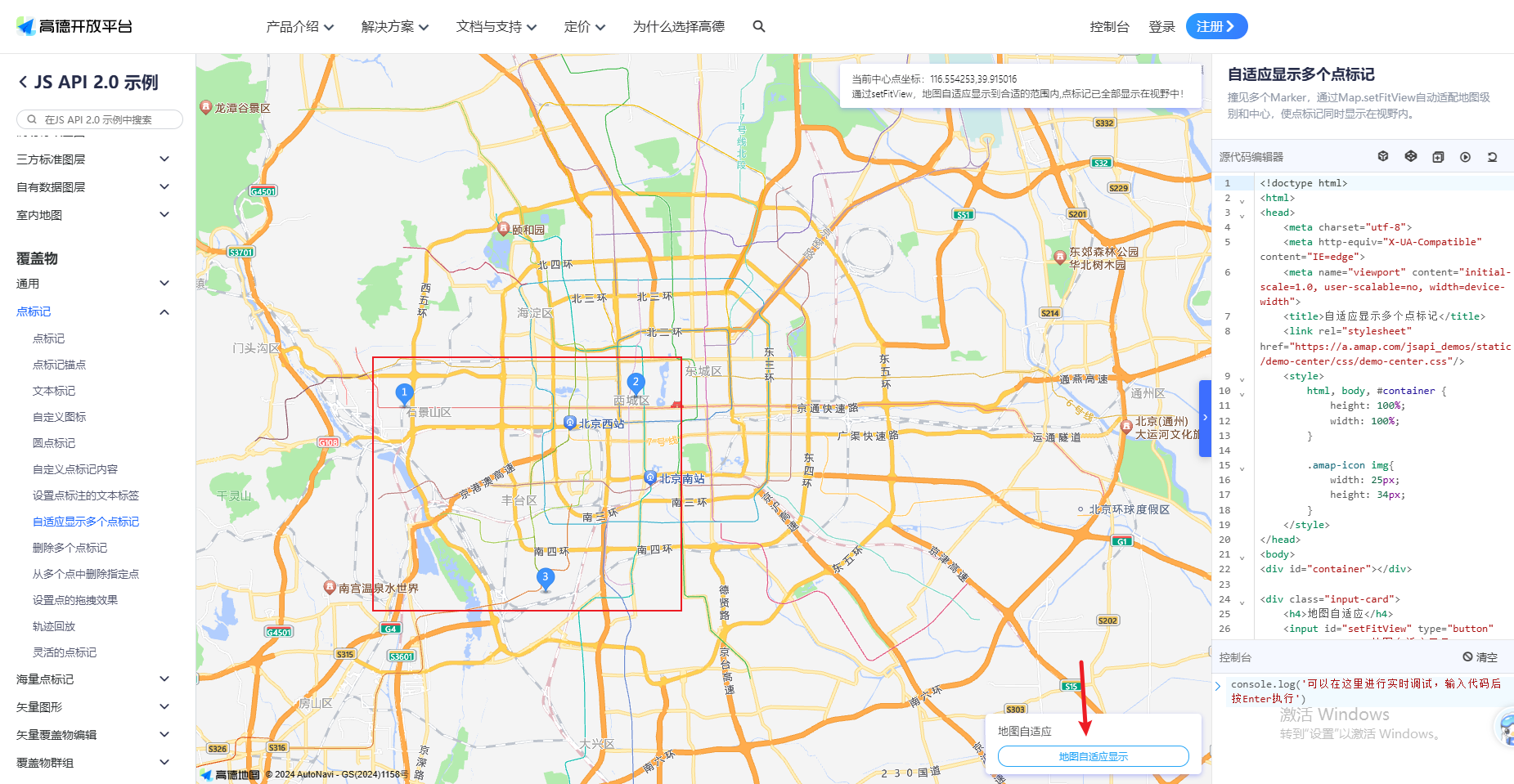Click the 高德地图 logo at map bottom
1514x784 pixels.
(230, 774)
